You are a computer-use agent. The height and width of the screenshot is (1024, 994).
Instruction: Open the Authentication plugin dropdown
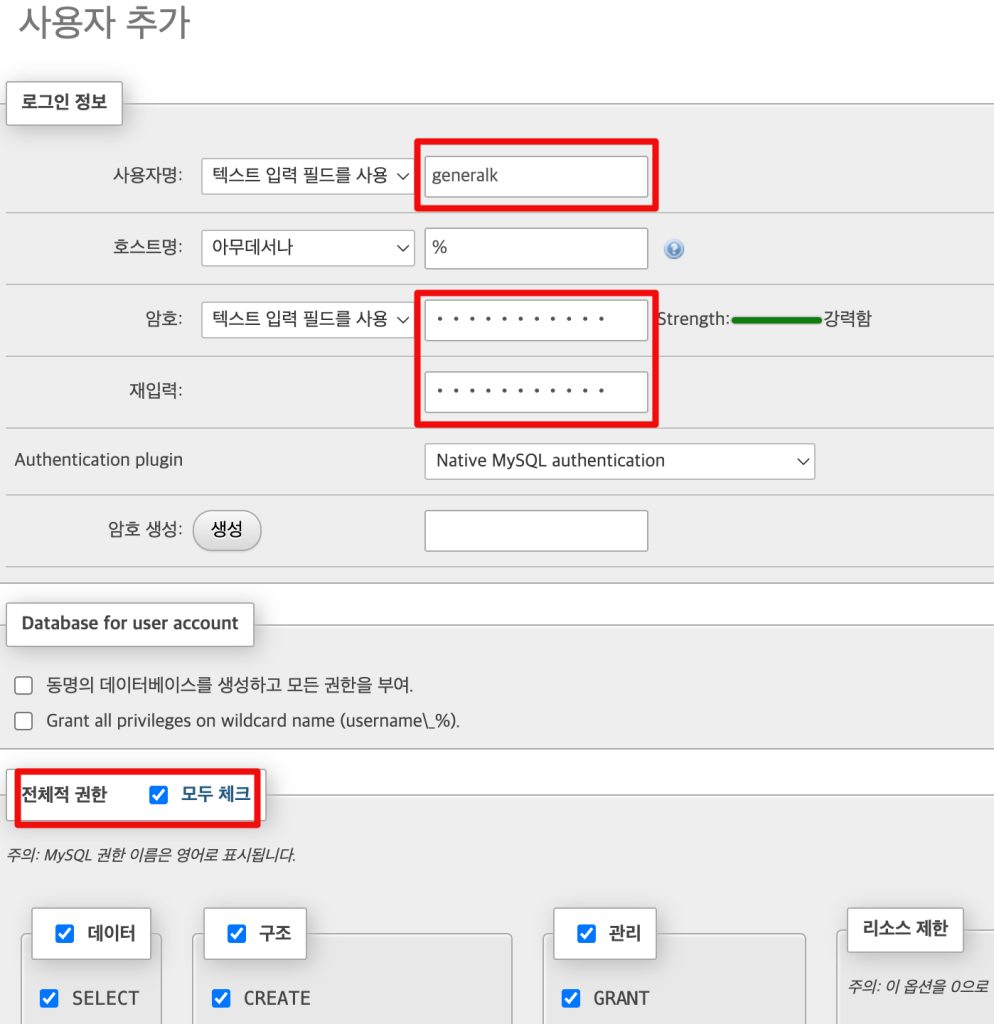click(619, 461)
